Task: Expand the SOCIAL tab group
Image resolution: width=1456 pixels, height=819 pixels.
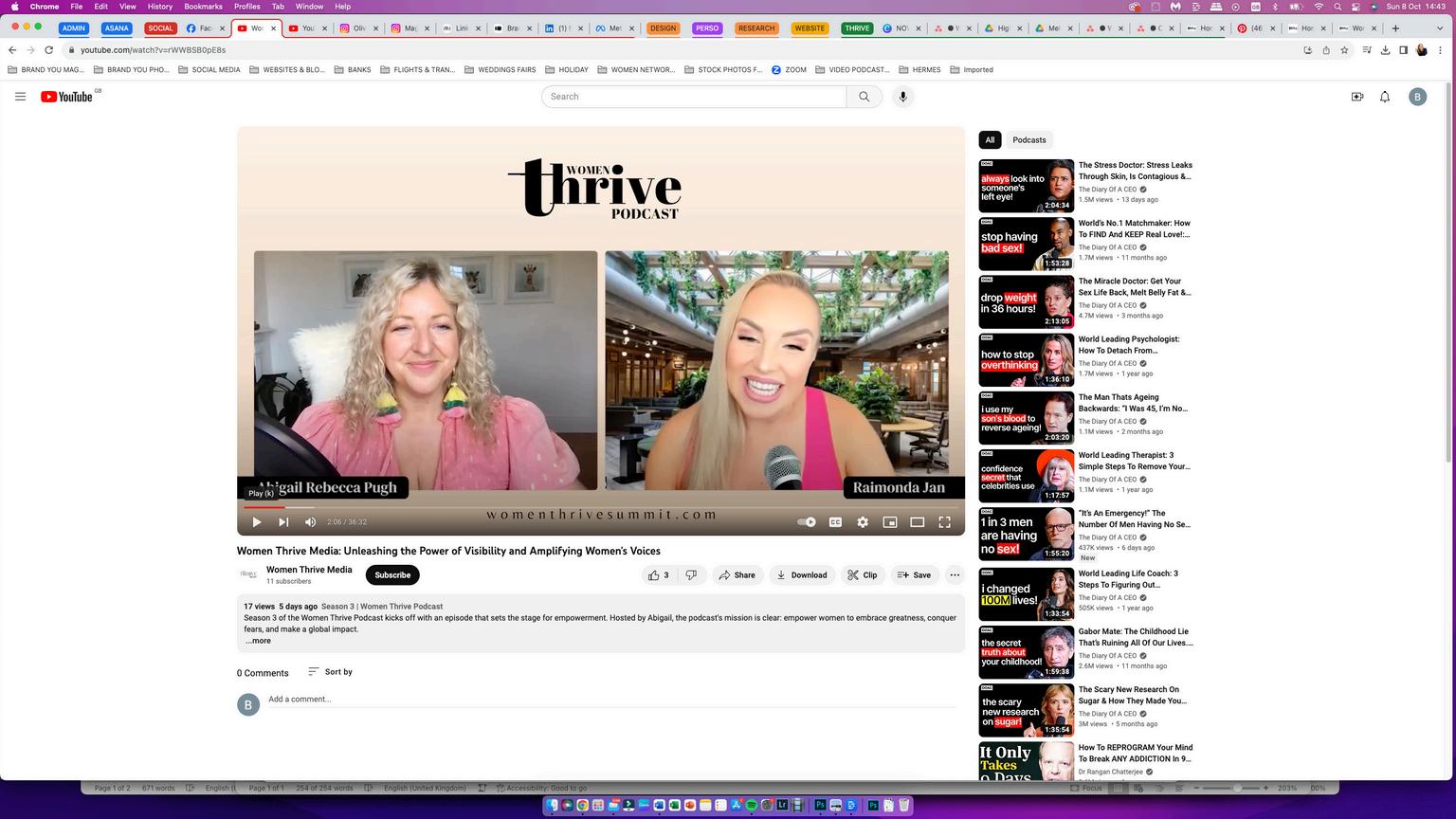Action: pos(160,28)
